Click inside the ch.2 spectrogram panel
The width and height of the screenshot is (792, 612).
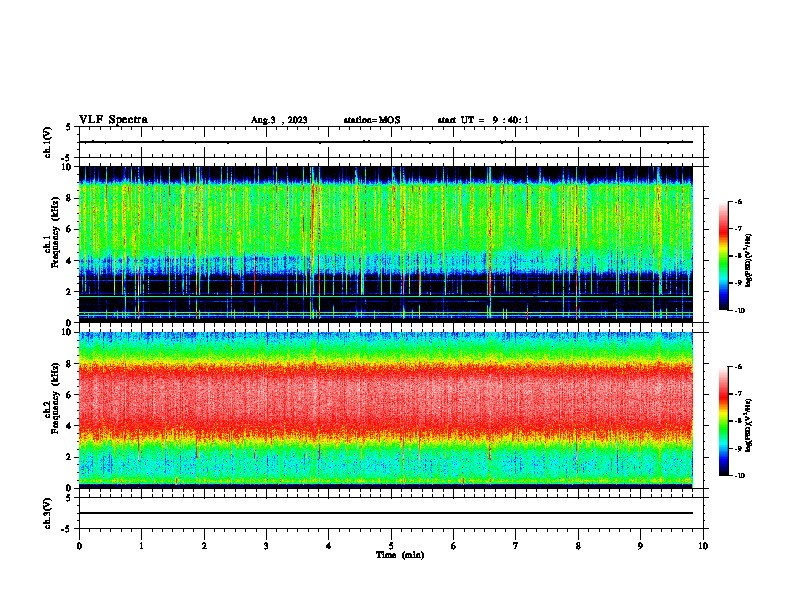tap(386, 410)
